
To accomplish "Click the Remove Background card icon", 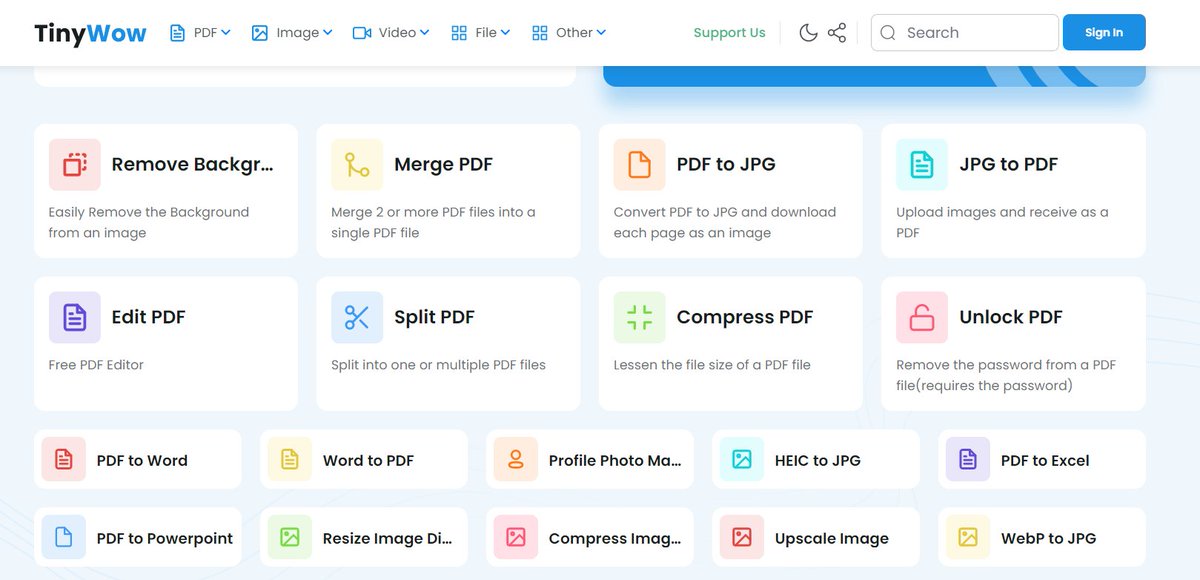I will [x=75, y=164].
